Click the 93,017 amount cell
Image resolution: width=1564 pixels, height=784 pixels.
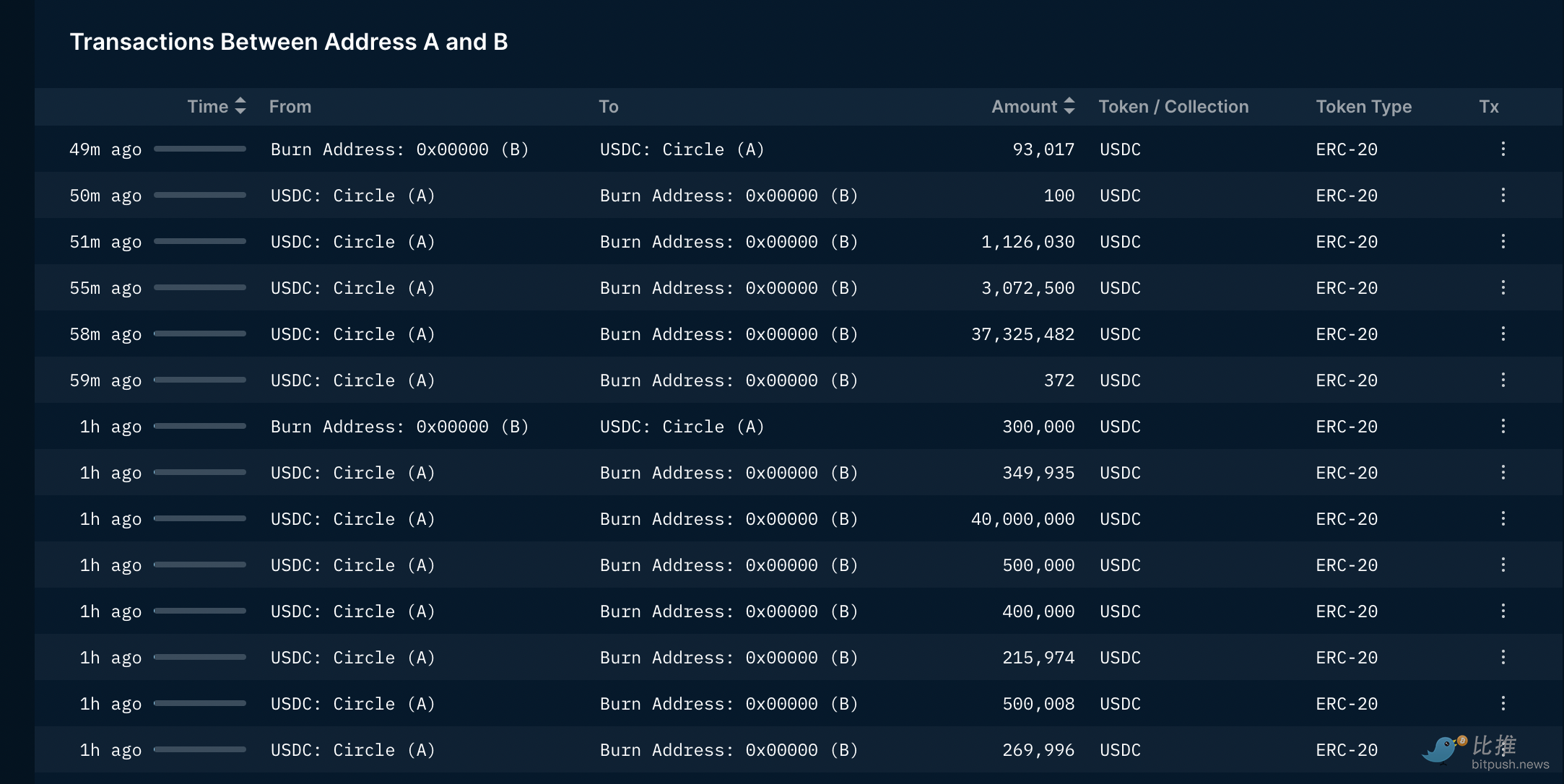(1043, 149)
